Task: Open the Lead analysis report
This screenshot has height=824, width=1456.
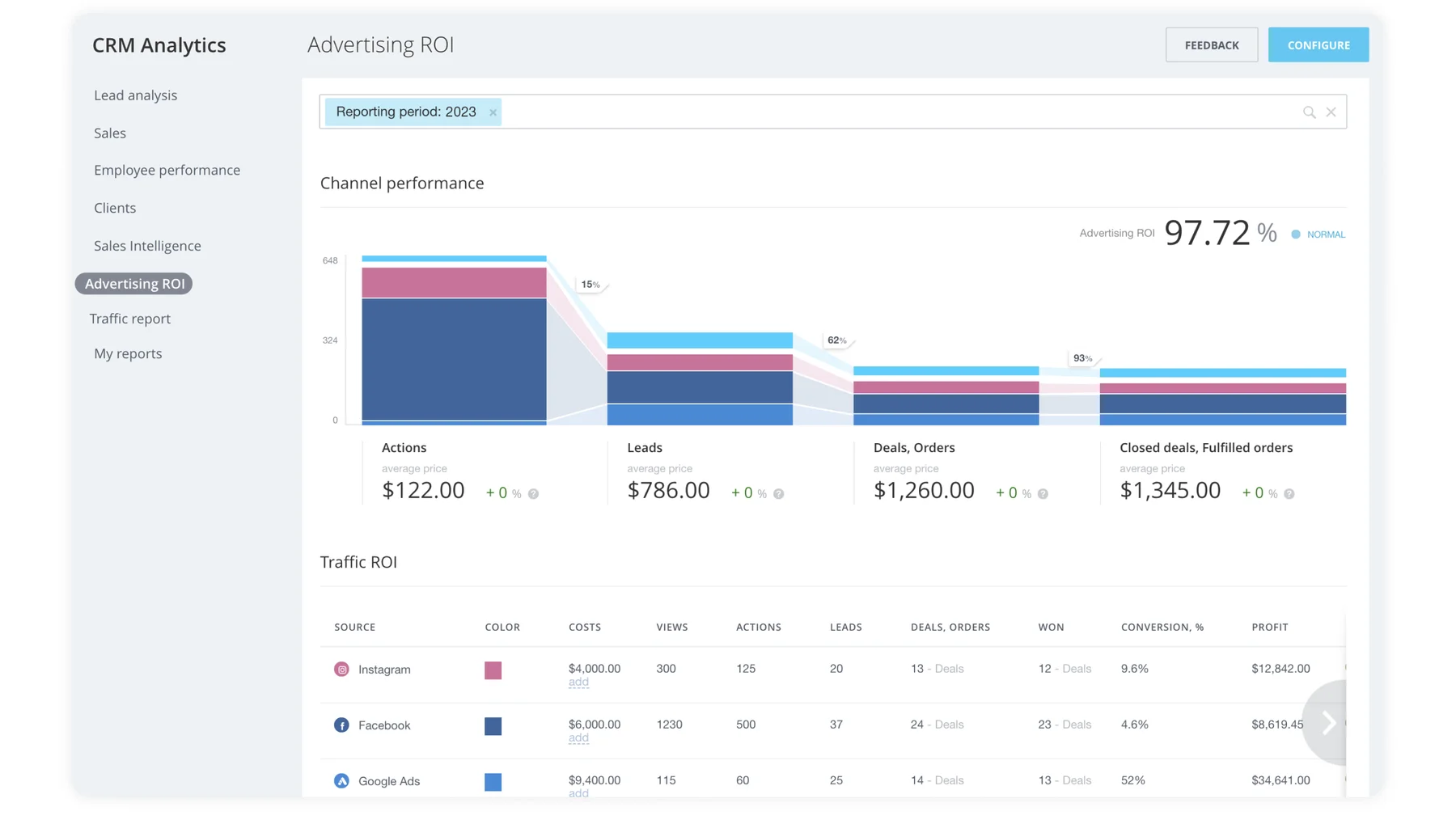Action: tap(135, 95)
